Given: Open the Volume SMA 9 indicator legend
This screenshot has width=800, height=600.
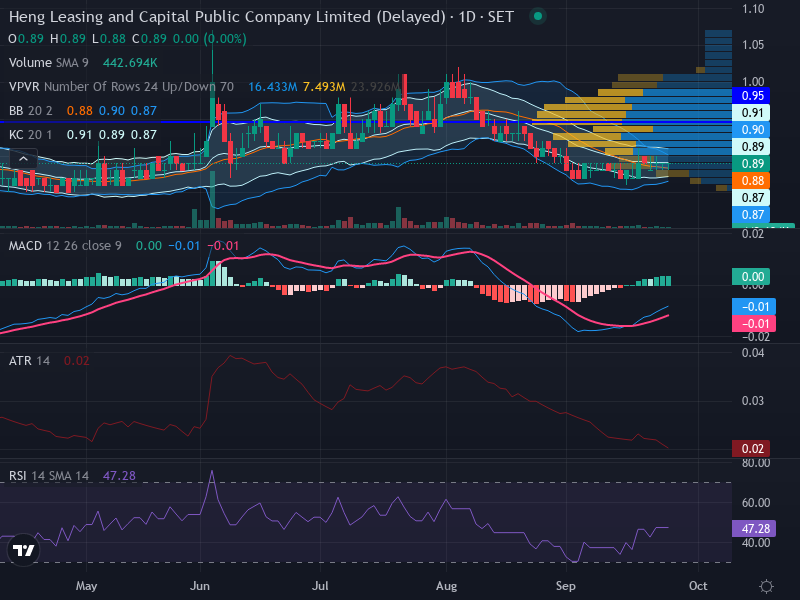Looking at the screenshot, I should 48,63.
